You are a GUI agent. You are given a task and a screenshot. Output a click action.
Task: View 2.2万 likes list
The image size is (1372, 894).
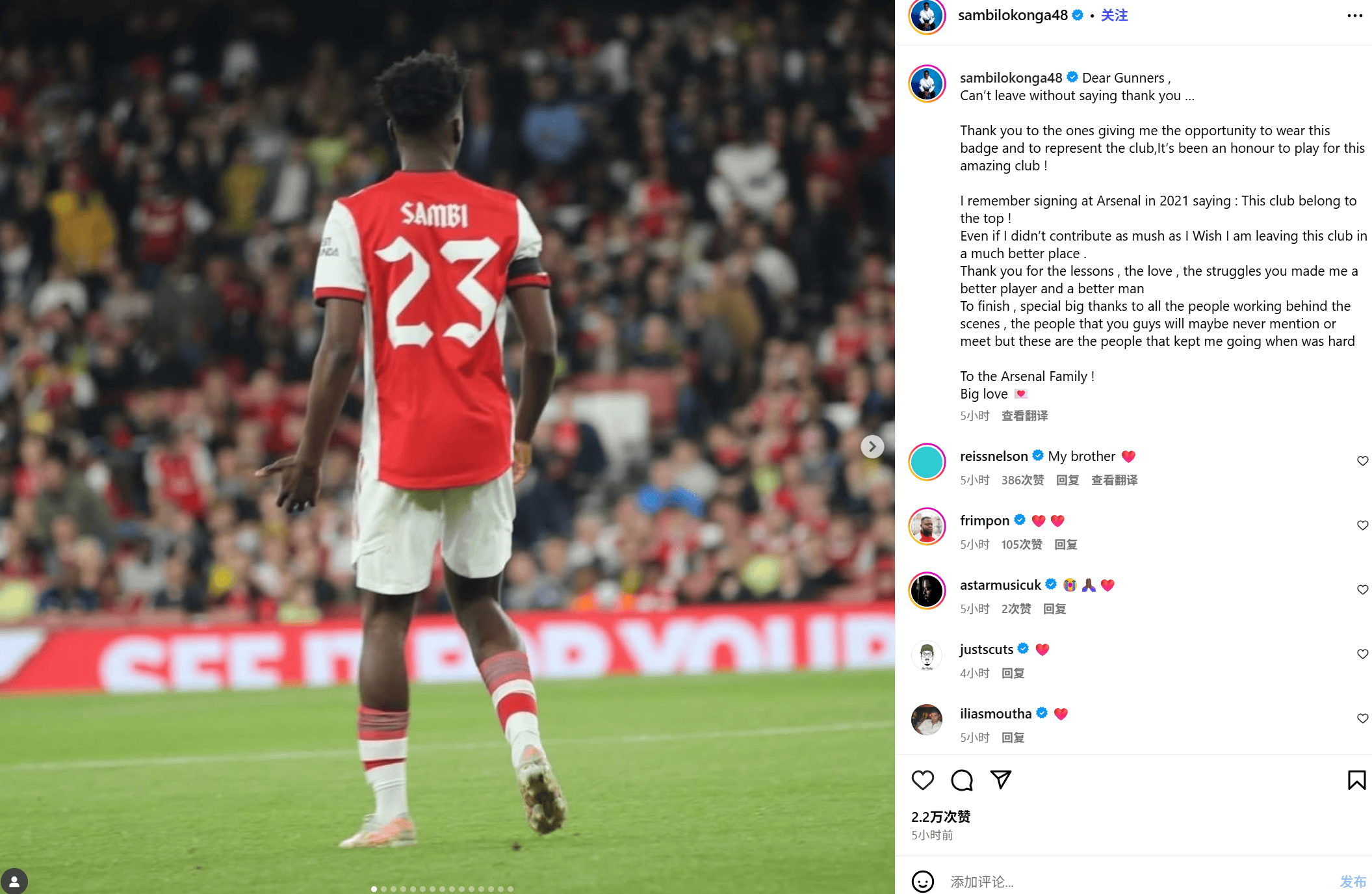pyautogui.click(x=940, y=817)
